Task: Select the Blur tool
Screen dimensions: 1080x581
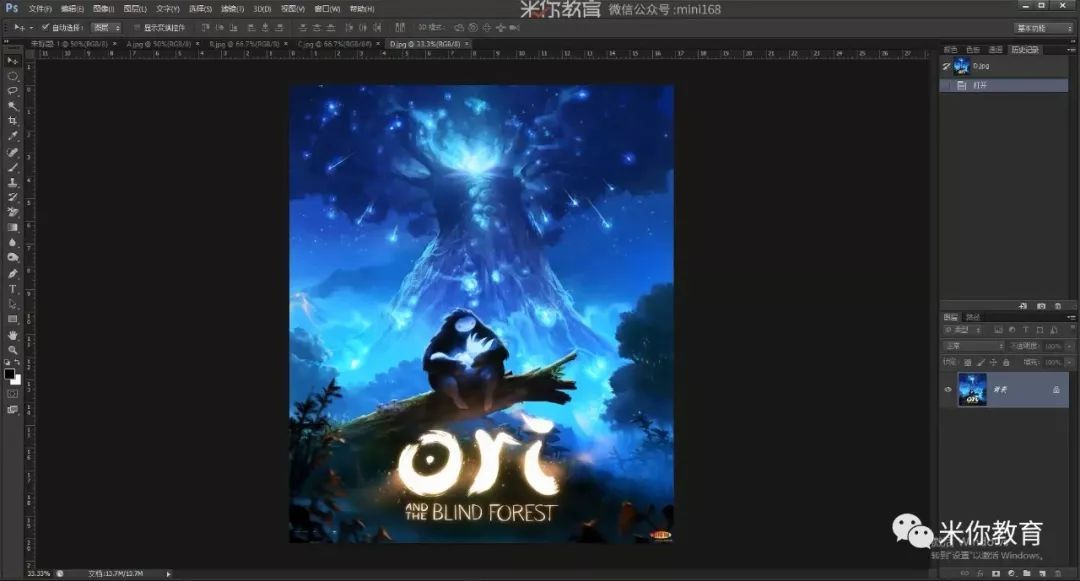Action: pos(12,242)
